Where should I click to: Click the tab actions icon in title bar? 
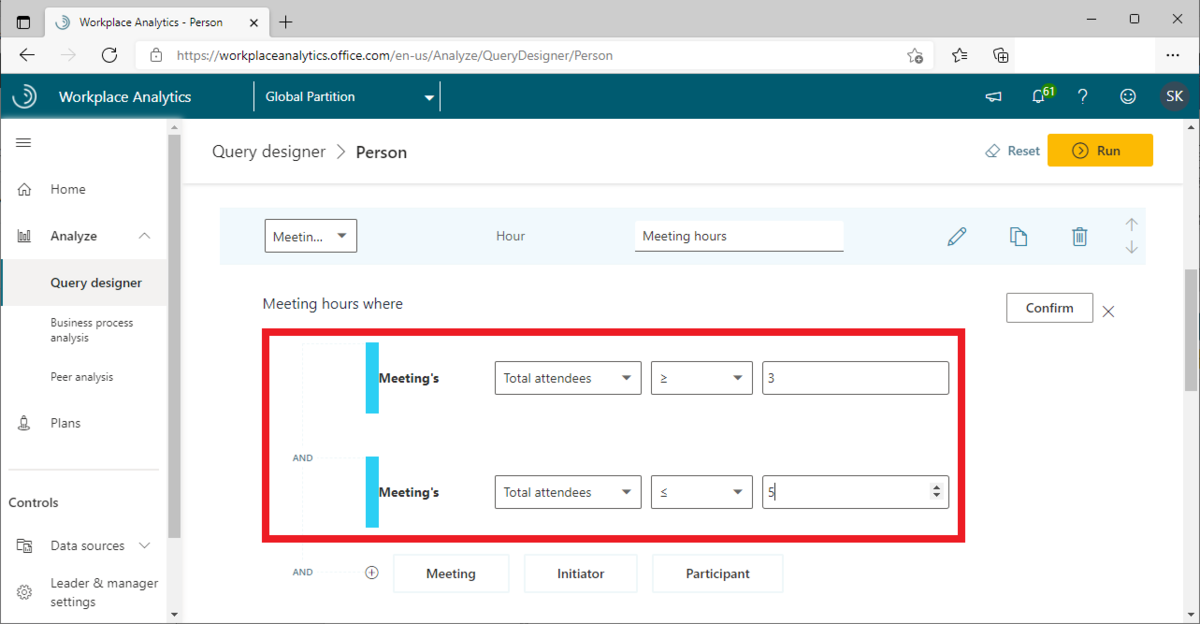click(x=24, y=21)
